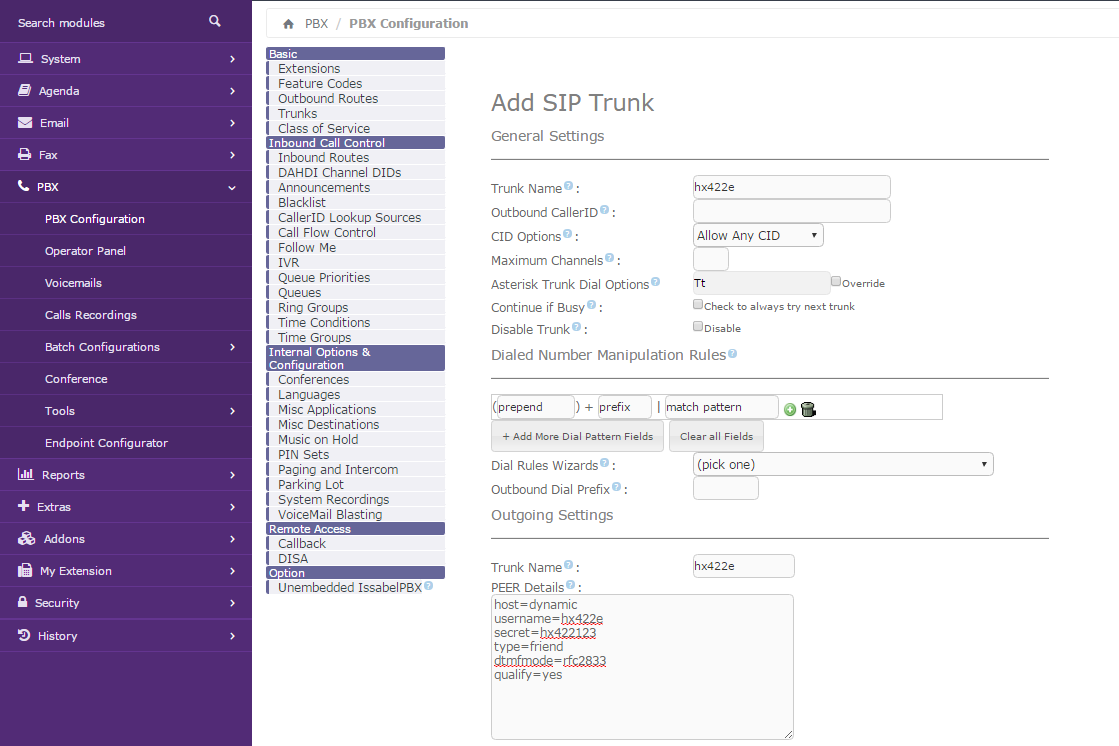Click the home icon in breadcrumb

pos(289,24)
